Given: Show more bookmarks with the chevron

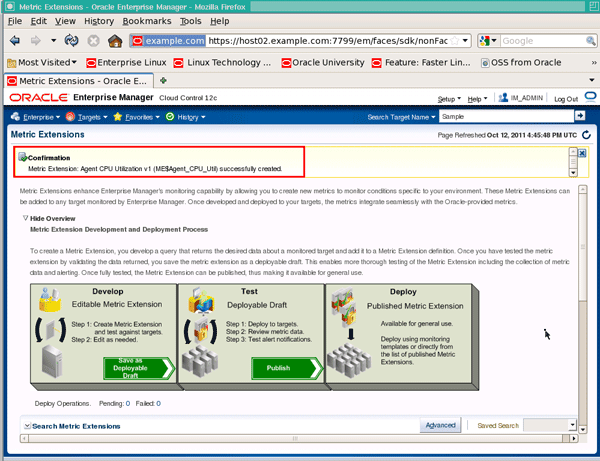Looking at the screenshot, I should [593, 62].
